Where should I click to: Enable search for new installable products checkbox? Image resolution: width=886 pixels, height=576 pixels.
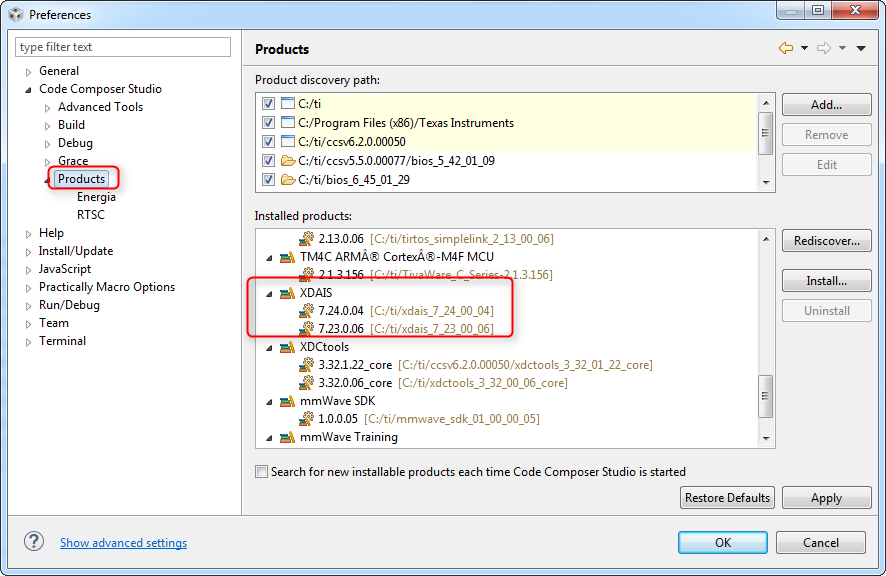coord(261,471)
